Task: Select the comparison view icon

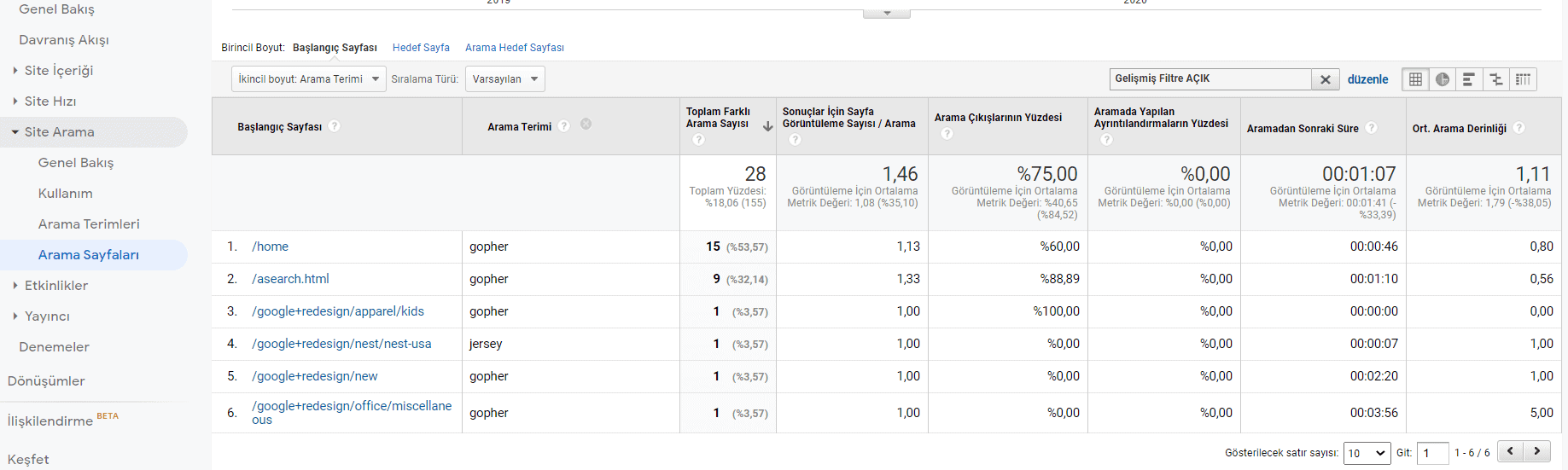Action: (x=1496, y=79)
